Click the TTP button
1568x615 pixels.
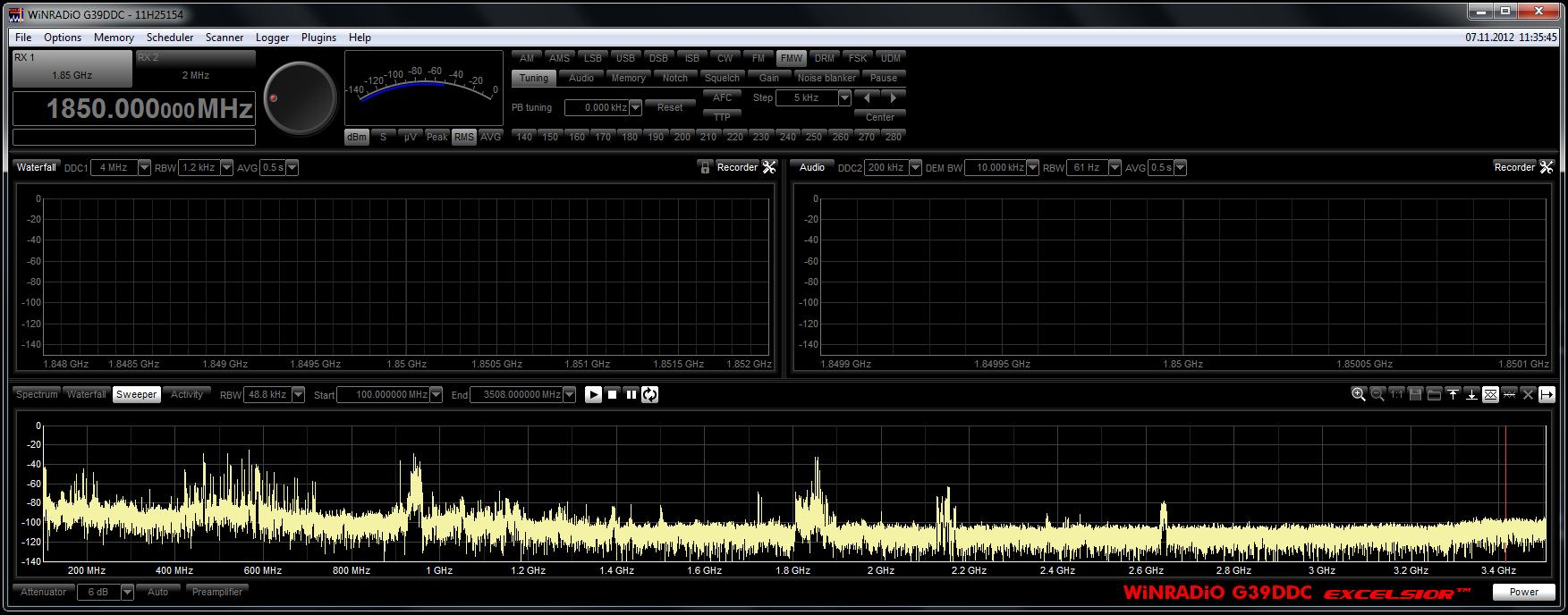pyautogui.click(x=723, y=117)
